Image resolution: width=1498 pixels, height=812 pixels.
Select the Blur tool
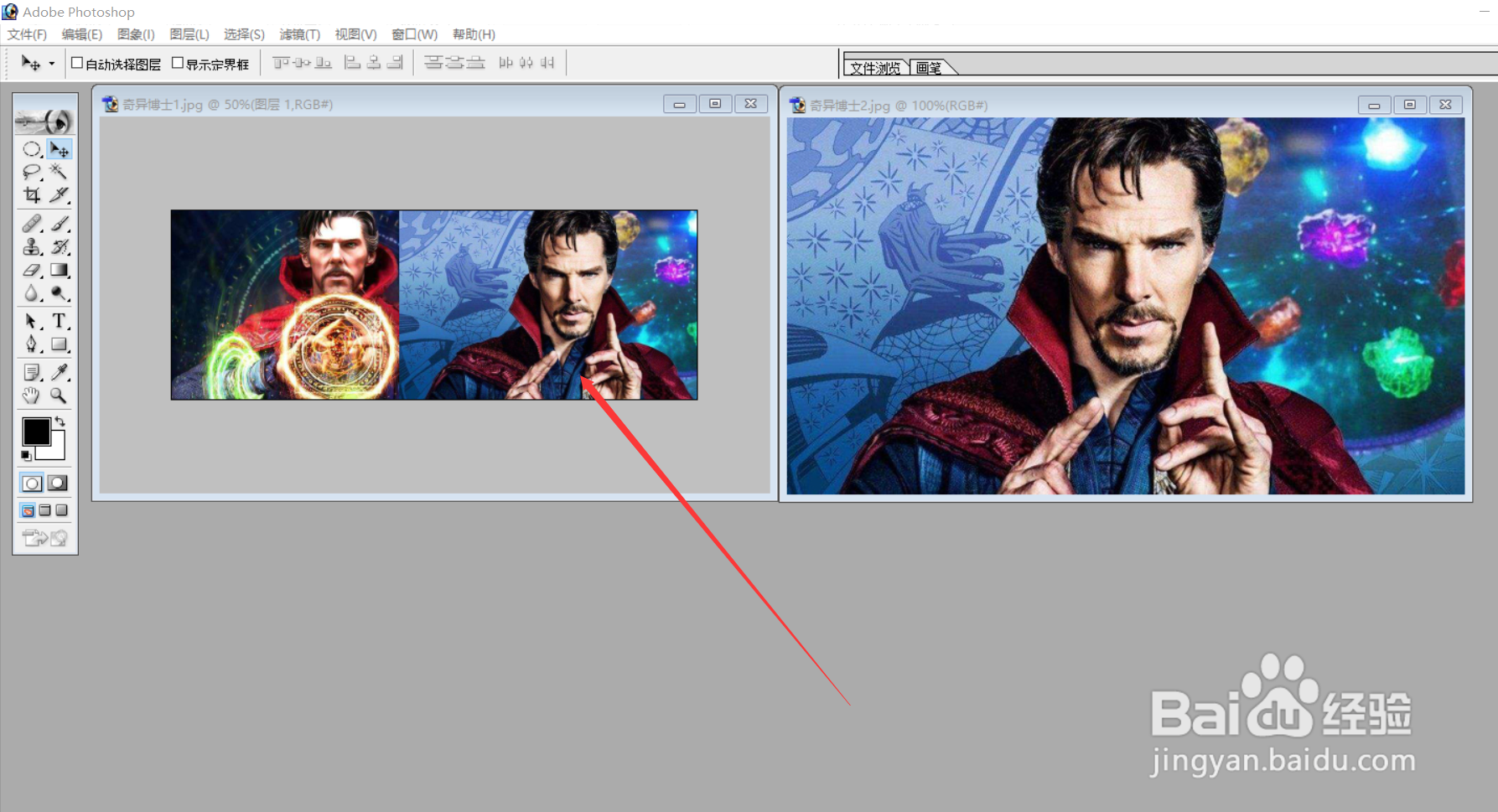[x=32, y=293]
